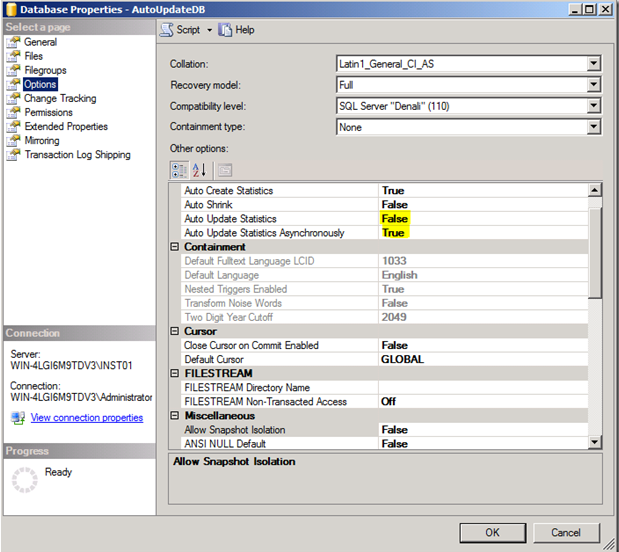Click the connection properties icon

tap(17, 418)
